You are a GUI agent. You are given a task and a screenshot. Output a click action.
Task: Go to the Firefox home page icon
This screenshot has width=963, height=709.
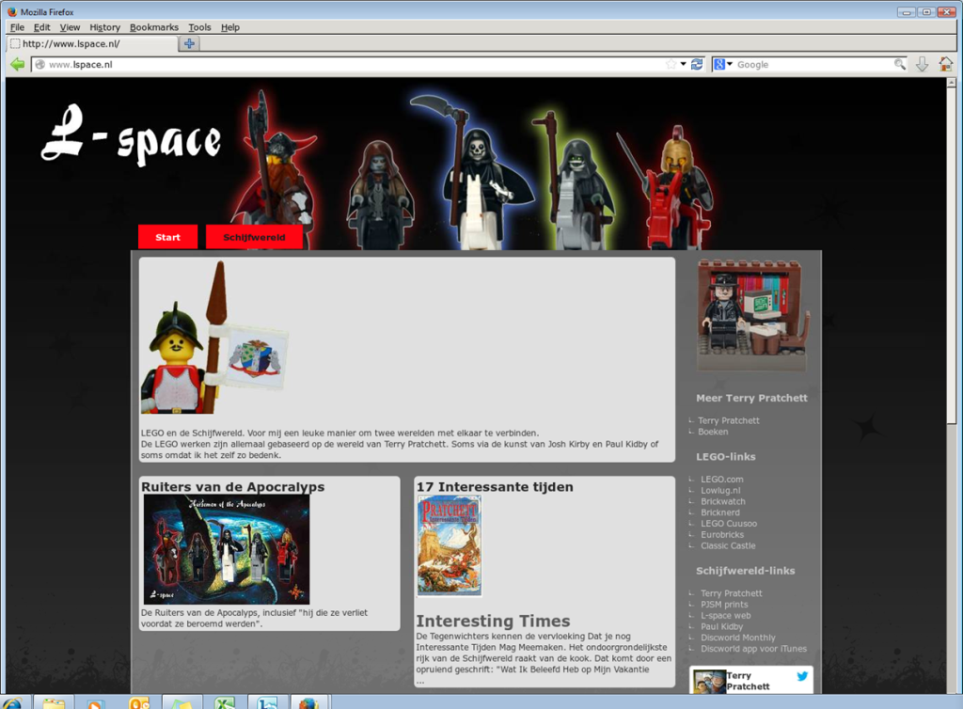coord(946,64)
